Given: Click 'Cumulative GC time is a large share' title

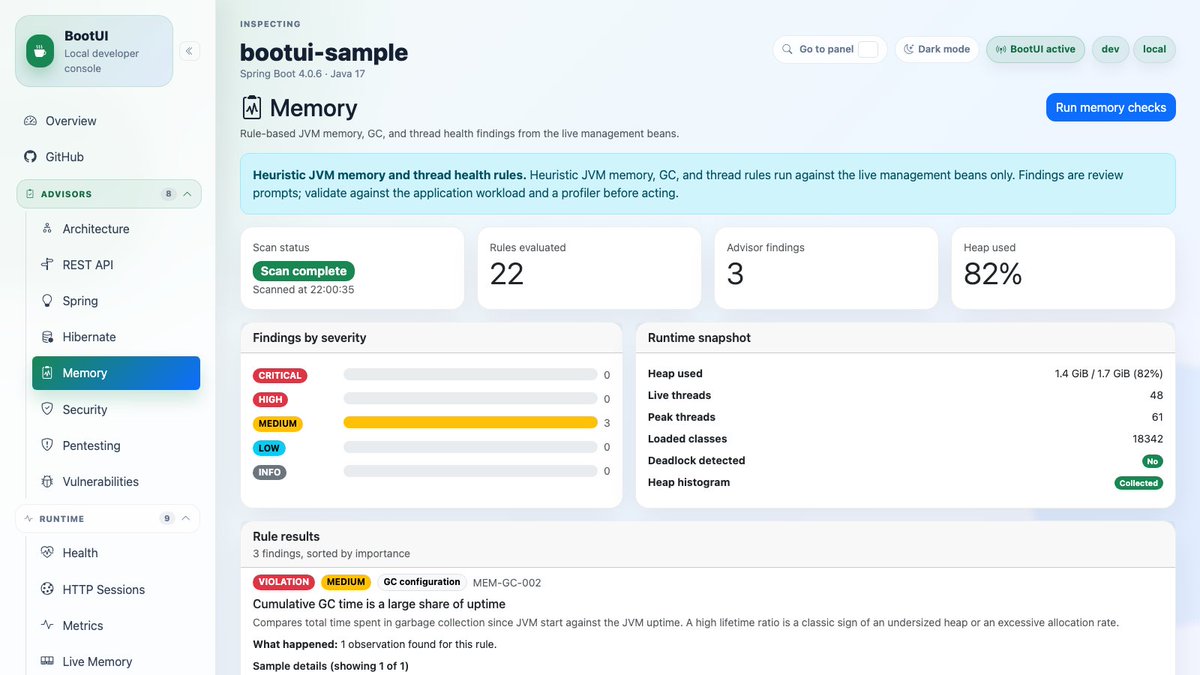Looking at the screenshot, I should [x=379, y=604].
